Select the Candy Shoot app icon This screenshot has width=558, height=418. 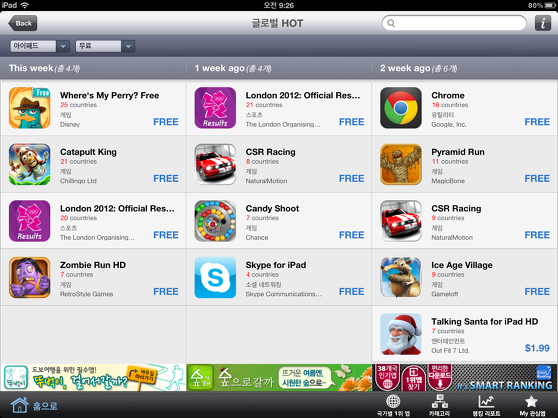point(215,221)
